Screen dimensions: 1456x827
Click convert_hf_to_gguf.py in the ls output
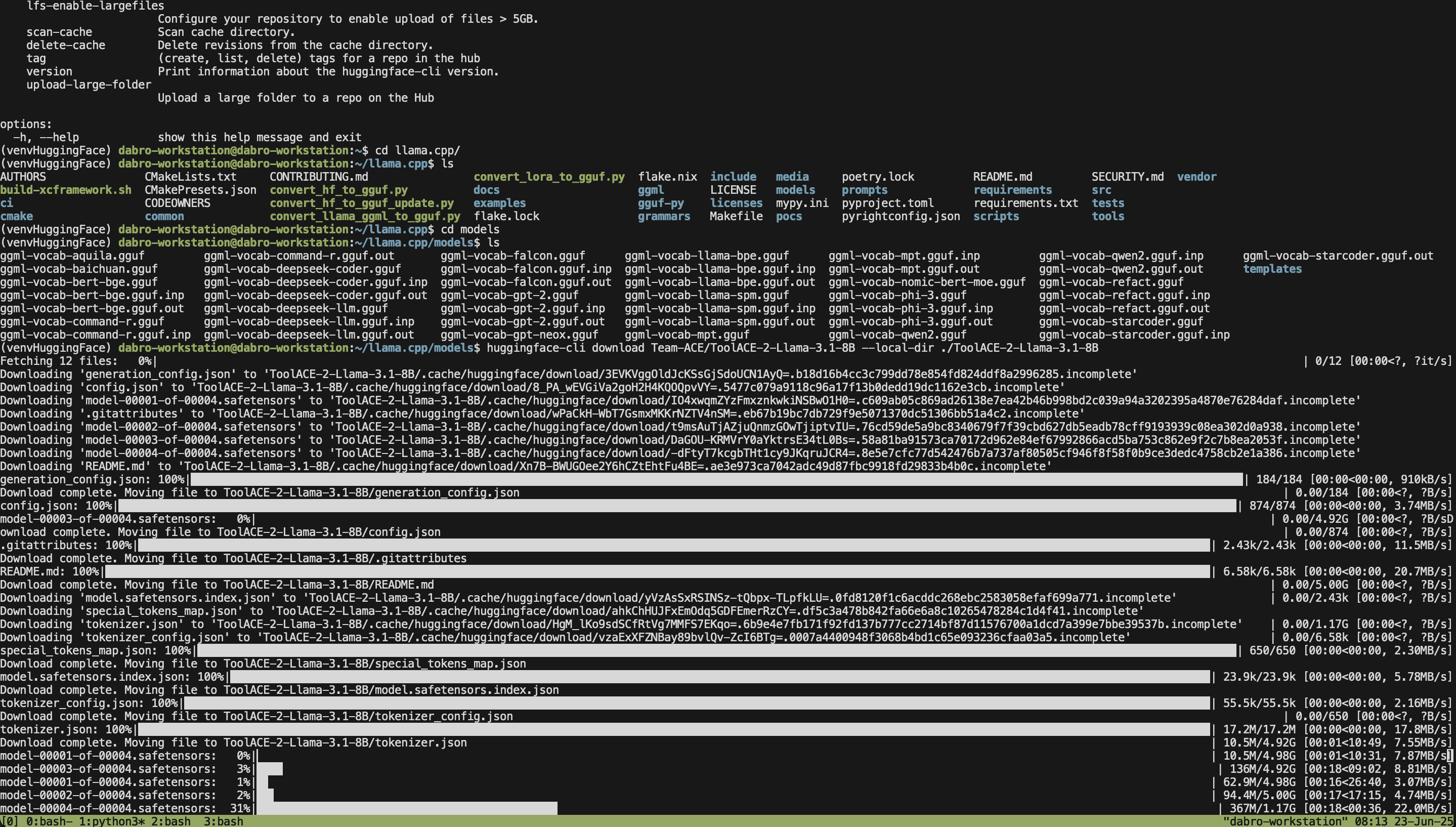(x=338, y=190)
